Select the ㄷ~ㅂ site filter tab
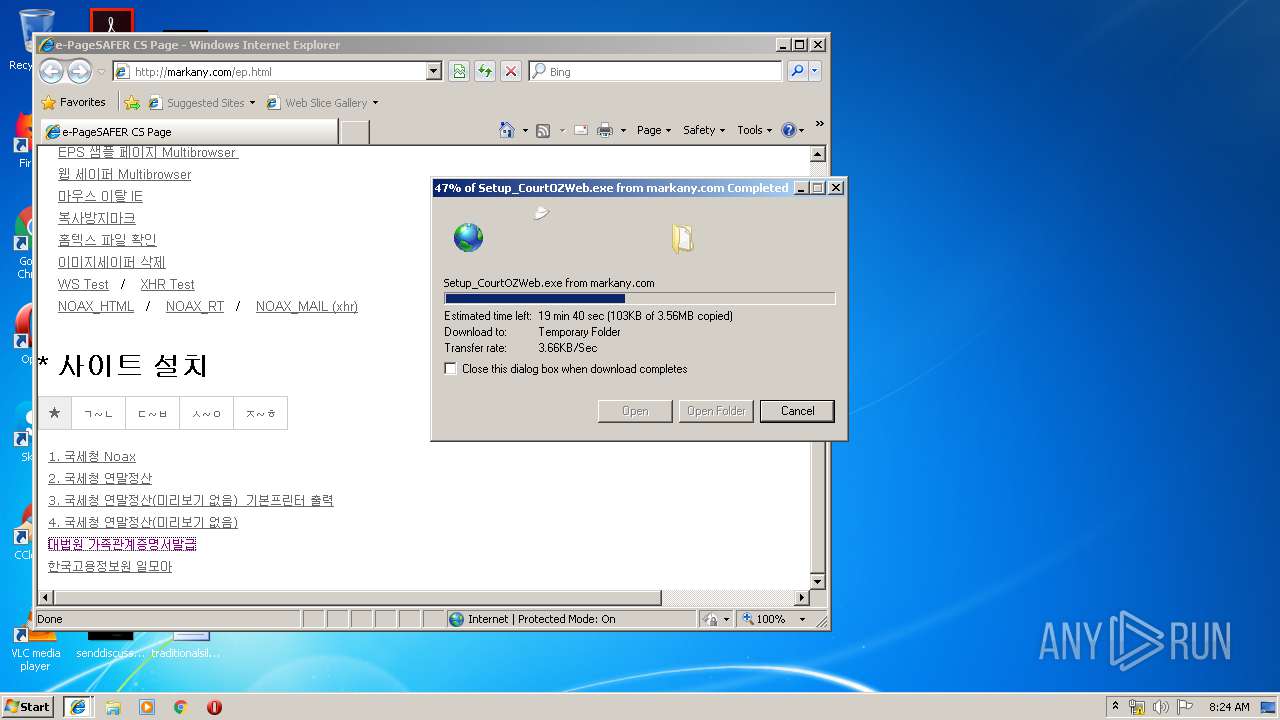Viewport: 1280px width, 720px height. pos(152,413)
